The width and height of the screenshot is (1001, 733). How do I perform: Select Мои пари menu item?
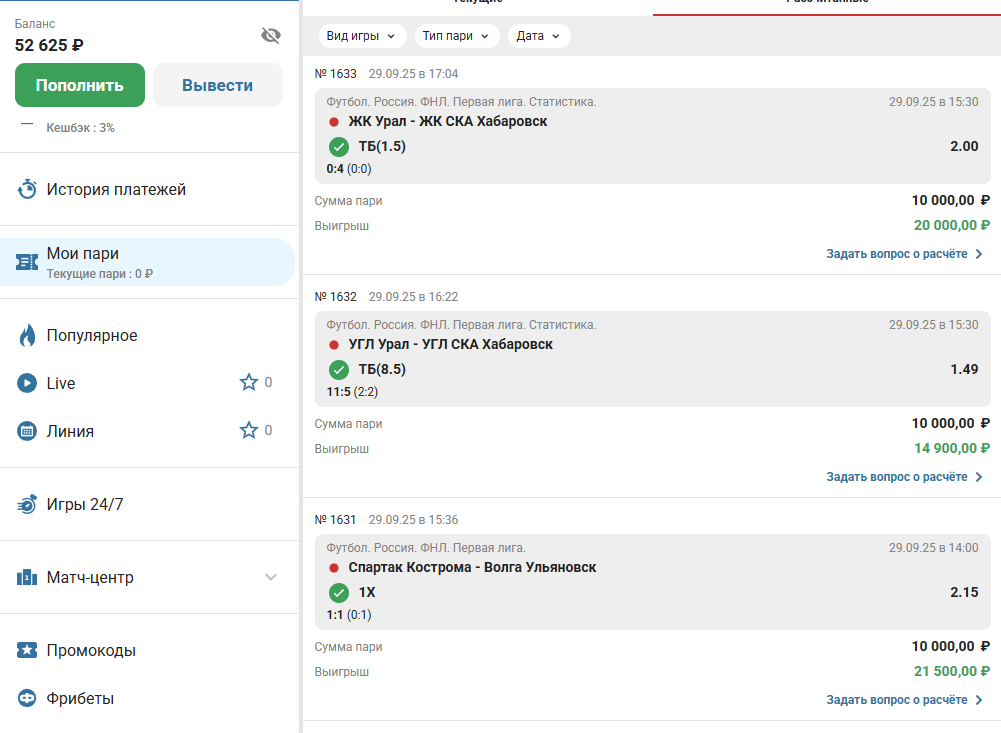point(147,262)
